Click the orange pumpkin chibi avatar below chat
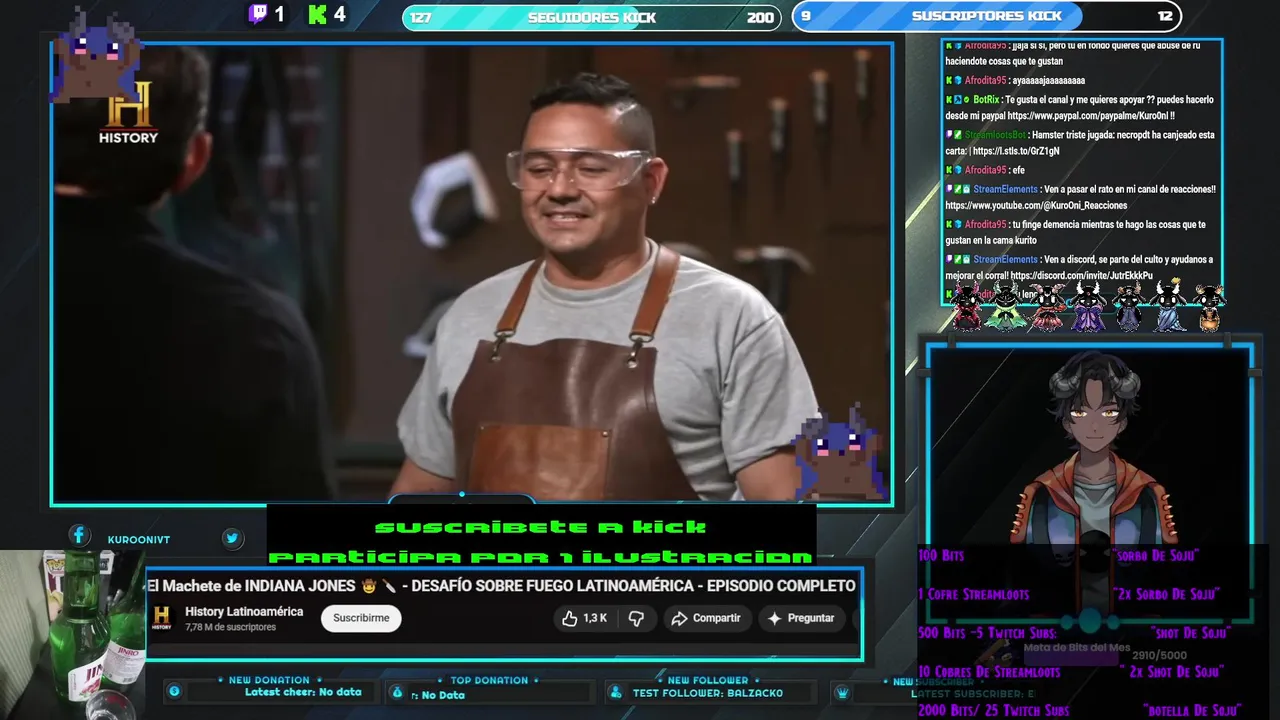Image resolution: width=1280 pixels, height=720 pixels. click(x=1209, y=306)
